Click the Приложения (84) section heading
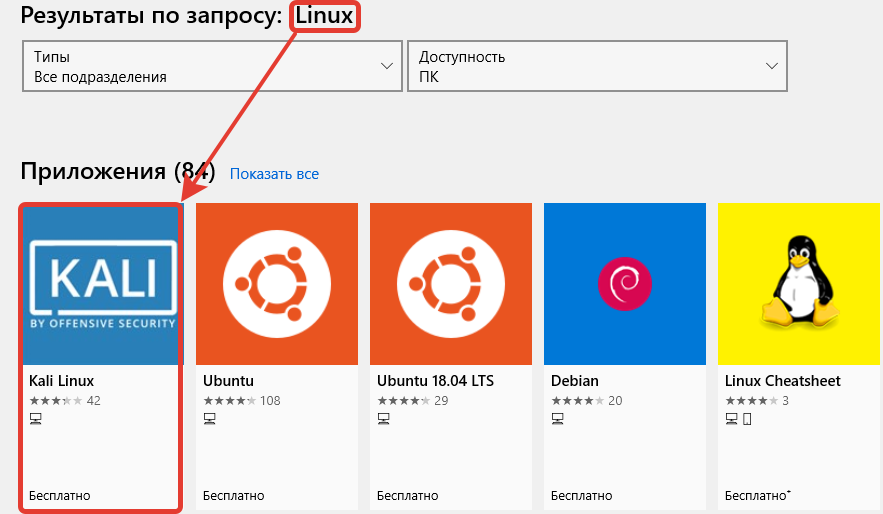Image resolution: width=883 pixels, height=514 pixels. pos(118,171)
